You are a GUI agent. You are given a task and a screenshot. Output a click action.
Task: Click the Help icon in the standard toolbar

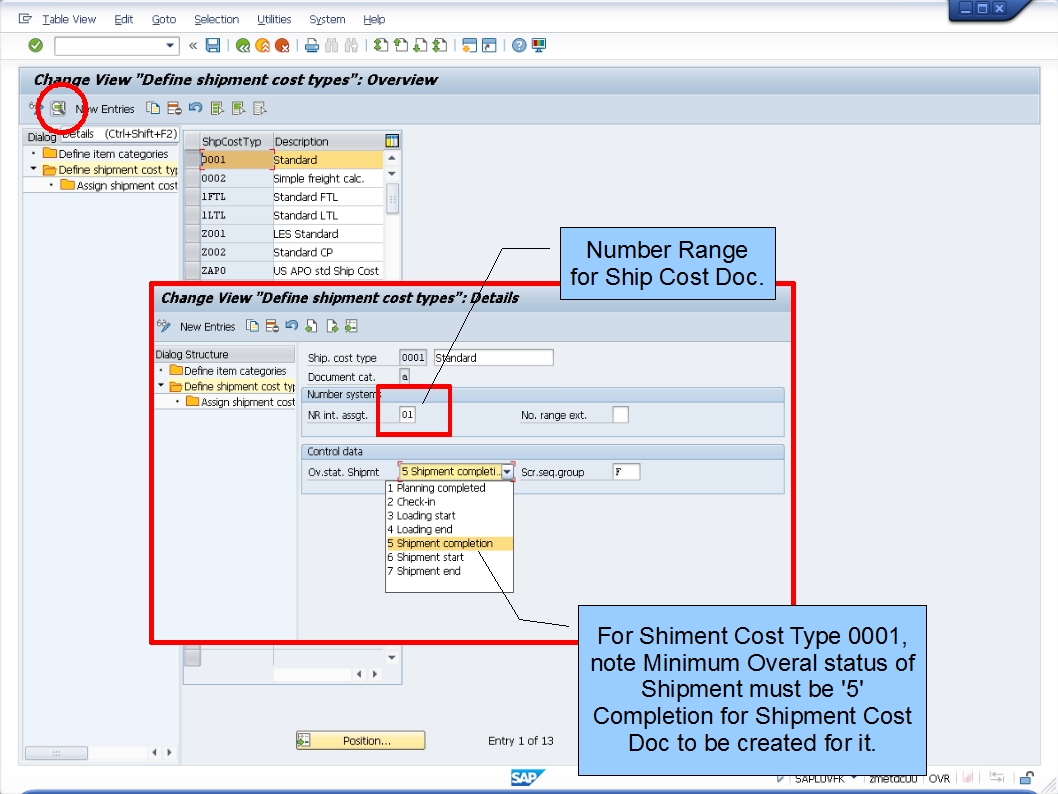[517, 44]
